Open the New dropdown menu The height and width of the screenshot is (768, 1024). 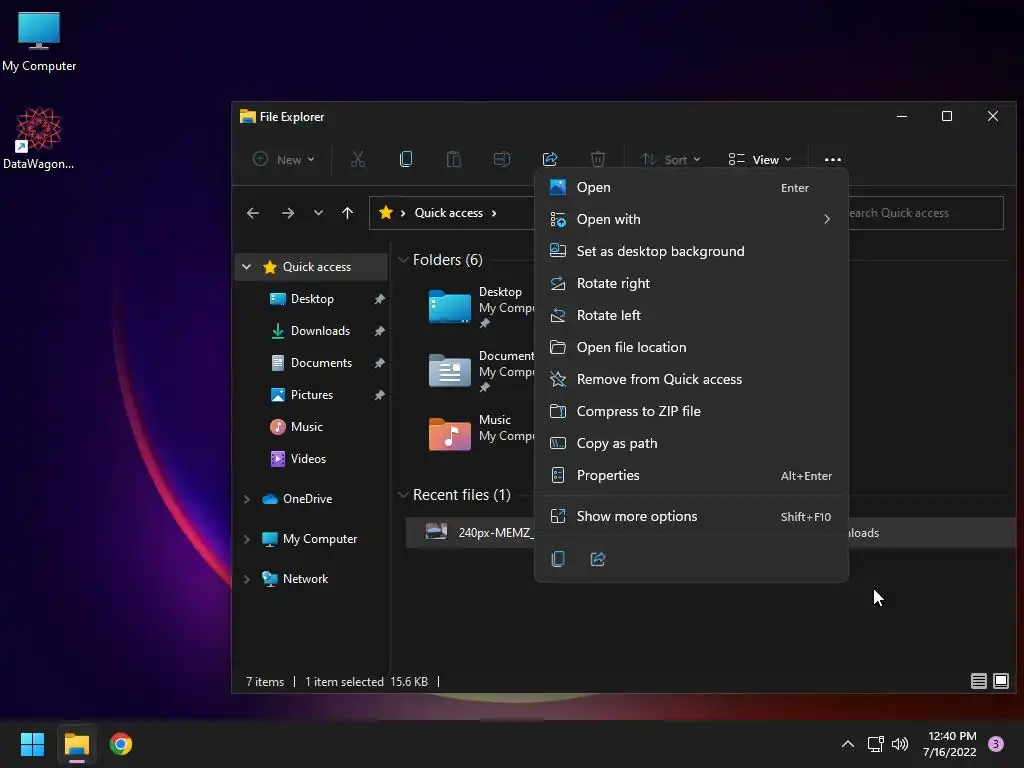284,159
